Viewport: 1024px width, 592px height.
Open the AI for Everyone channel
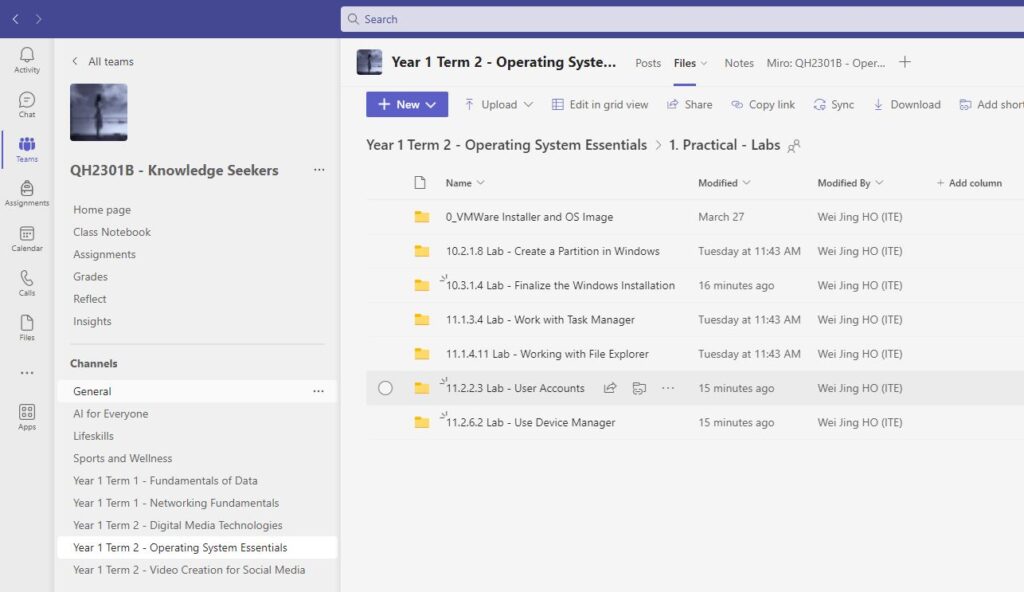pyautogui.click(x=111, y=414)
